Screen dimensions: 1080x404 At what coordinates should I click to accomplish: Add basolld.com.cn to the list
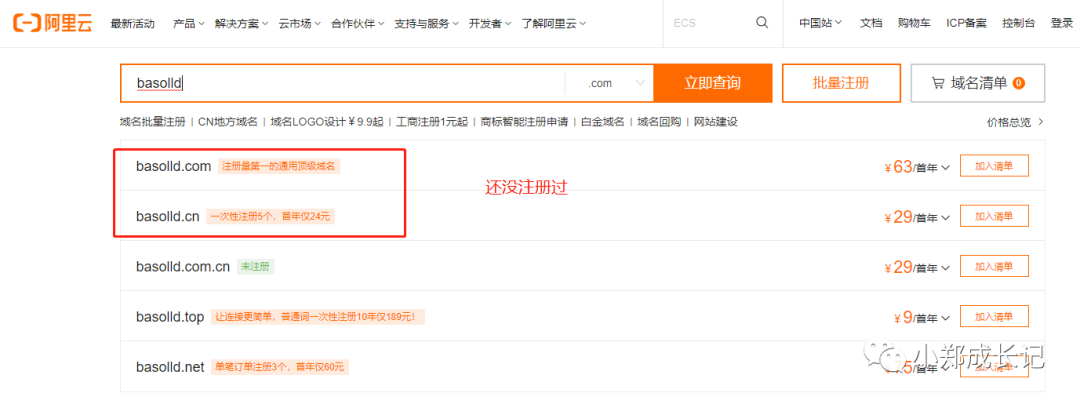[x=993, y=266]
